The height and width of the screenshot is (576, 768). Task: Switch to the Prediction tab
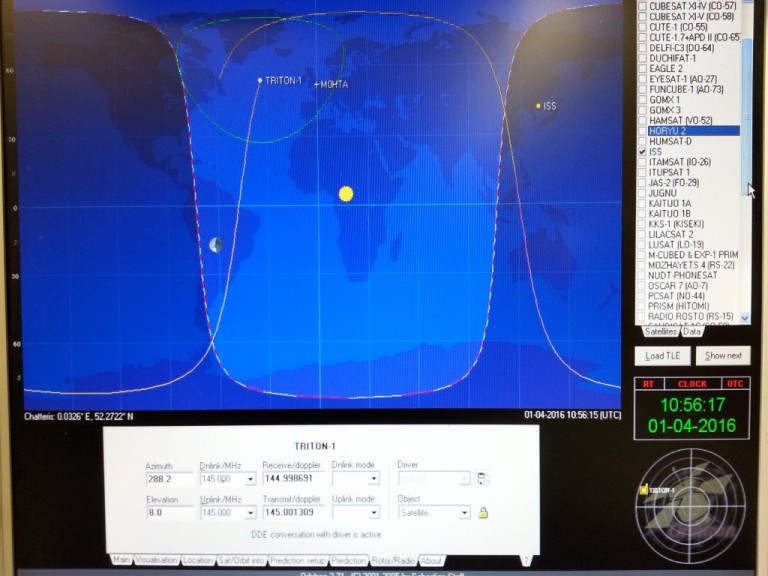point(349,560)
